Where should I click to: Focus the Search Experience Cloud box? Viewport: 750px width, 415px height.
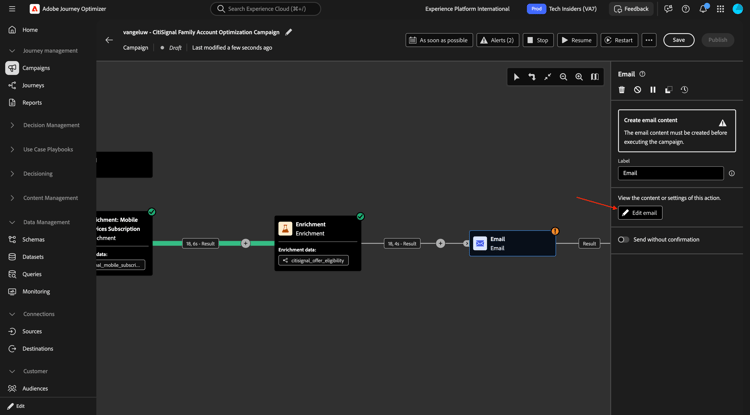point(265,9)
